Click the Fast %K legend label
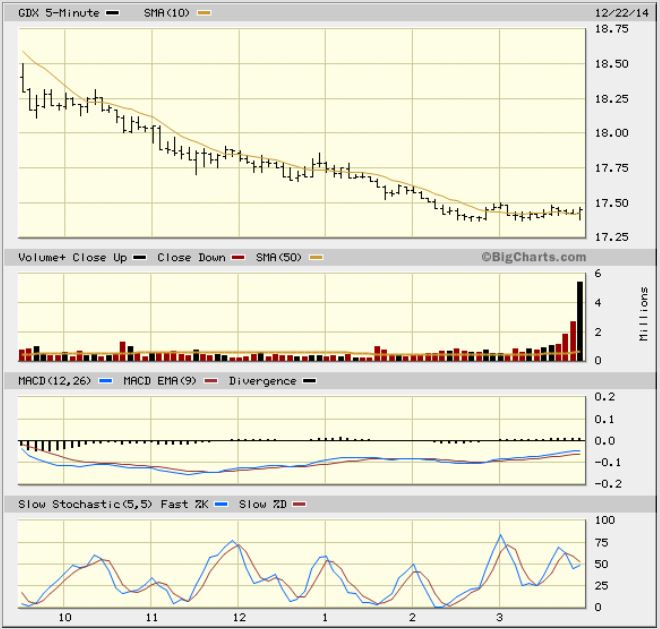 point(184,504)
